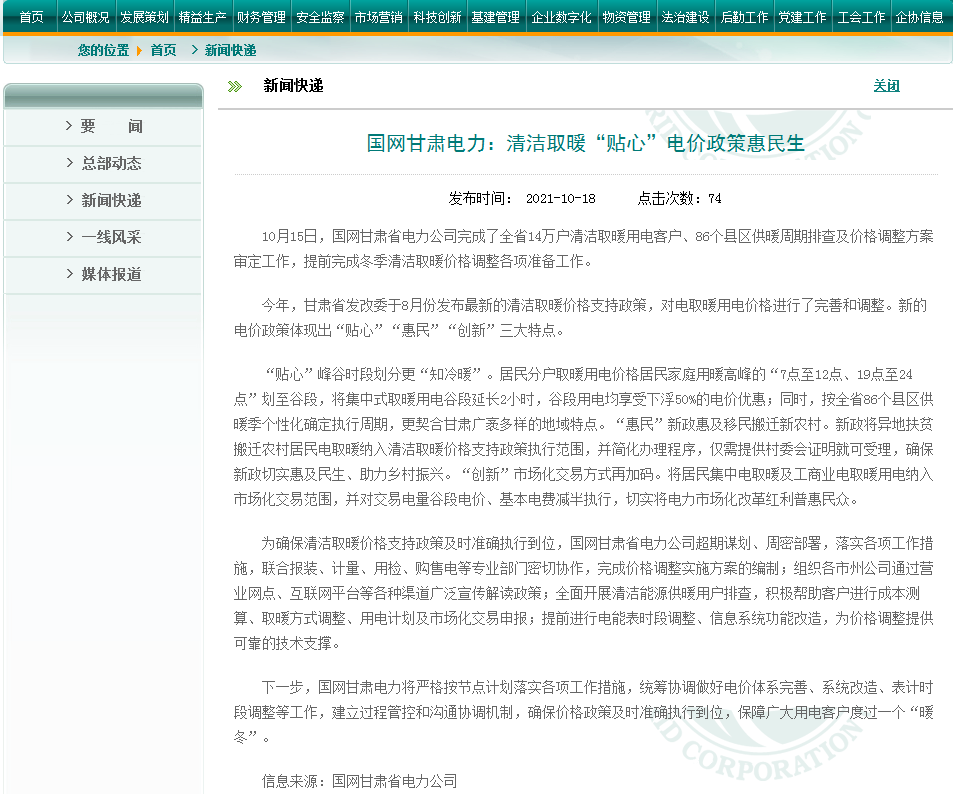This screenshot has width=953, height=801.
Task: Click the publish date 2021-10-18
Action: 560,199
